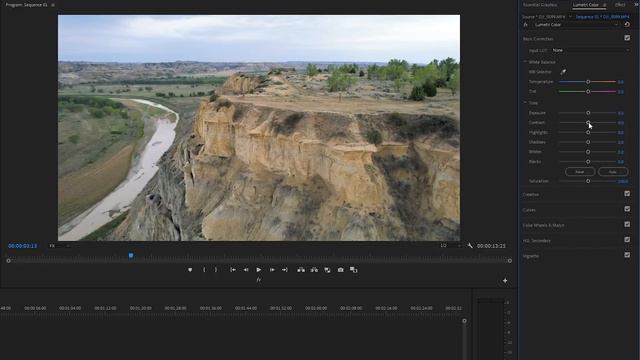Show the overflow panels chevron

coord(637,5)
